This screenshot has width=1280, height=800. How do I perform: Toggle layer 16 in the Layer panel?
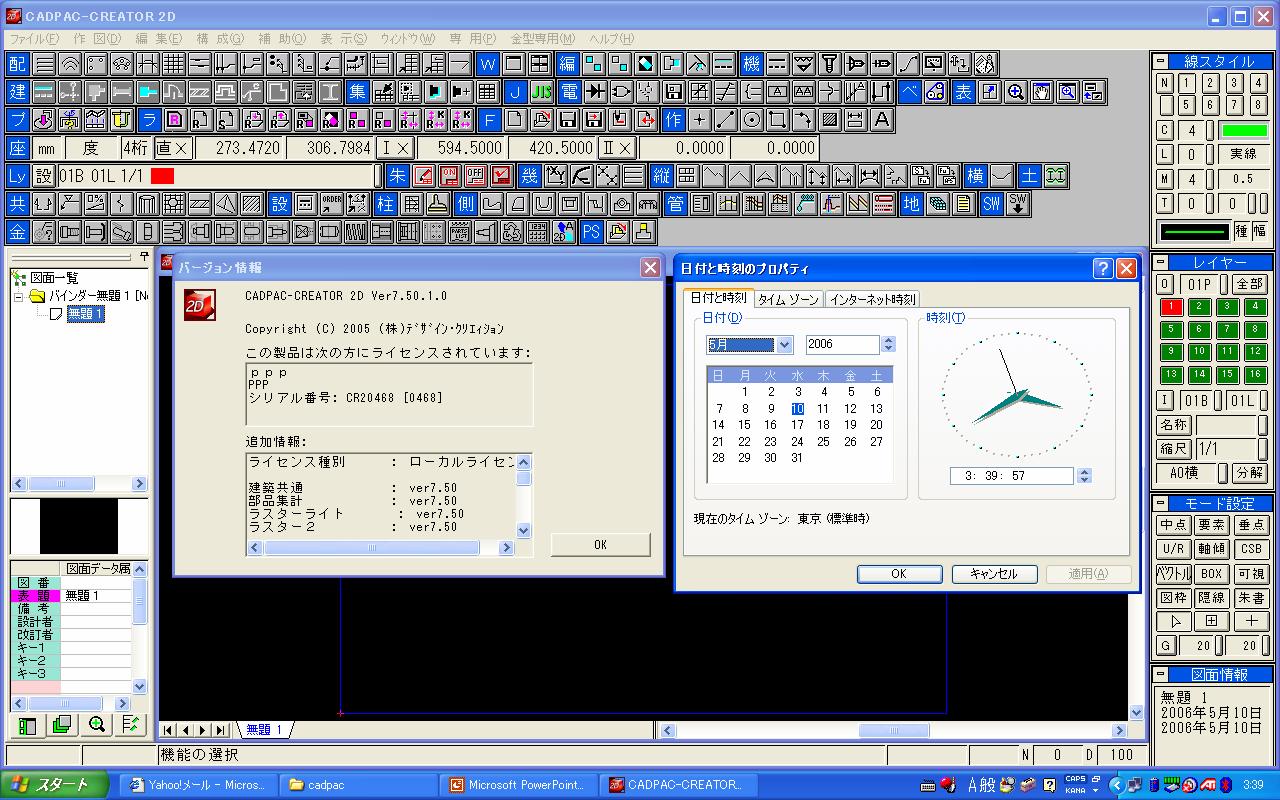pyautogui.click(x=1255, y=375)
